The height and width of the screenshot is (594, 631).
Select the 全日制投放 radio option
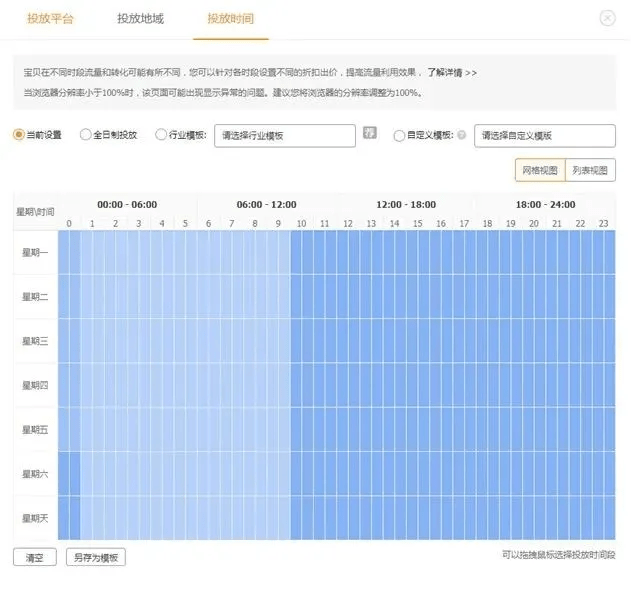pos(85,134)
